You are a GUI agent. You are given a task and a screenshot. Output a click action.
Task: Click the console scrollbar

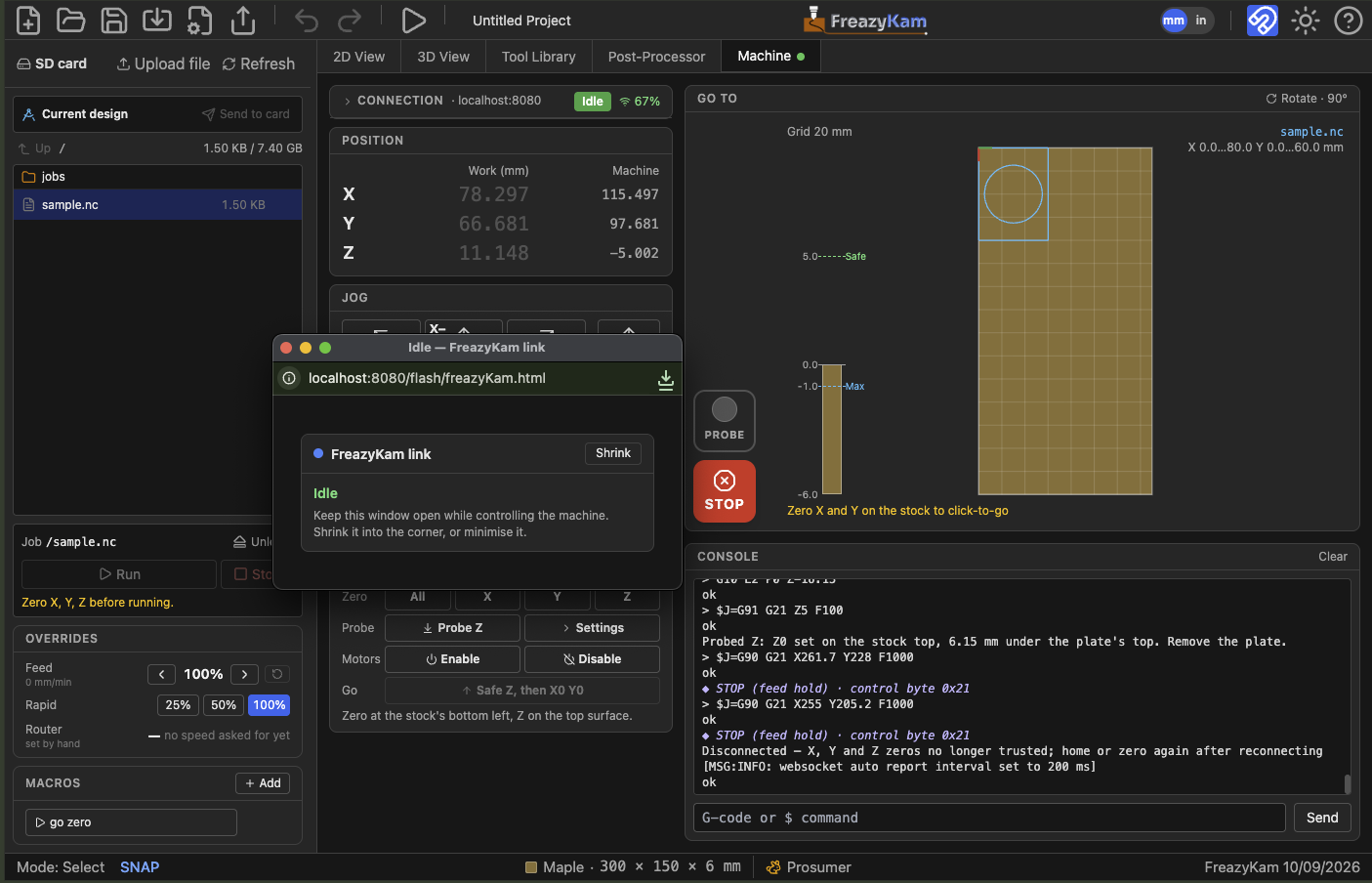[x=1348, y=783]
